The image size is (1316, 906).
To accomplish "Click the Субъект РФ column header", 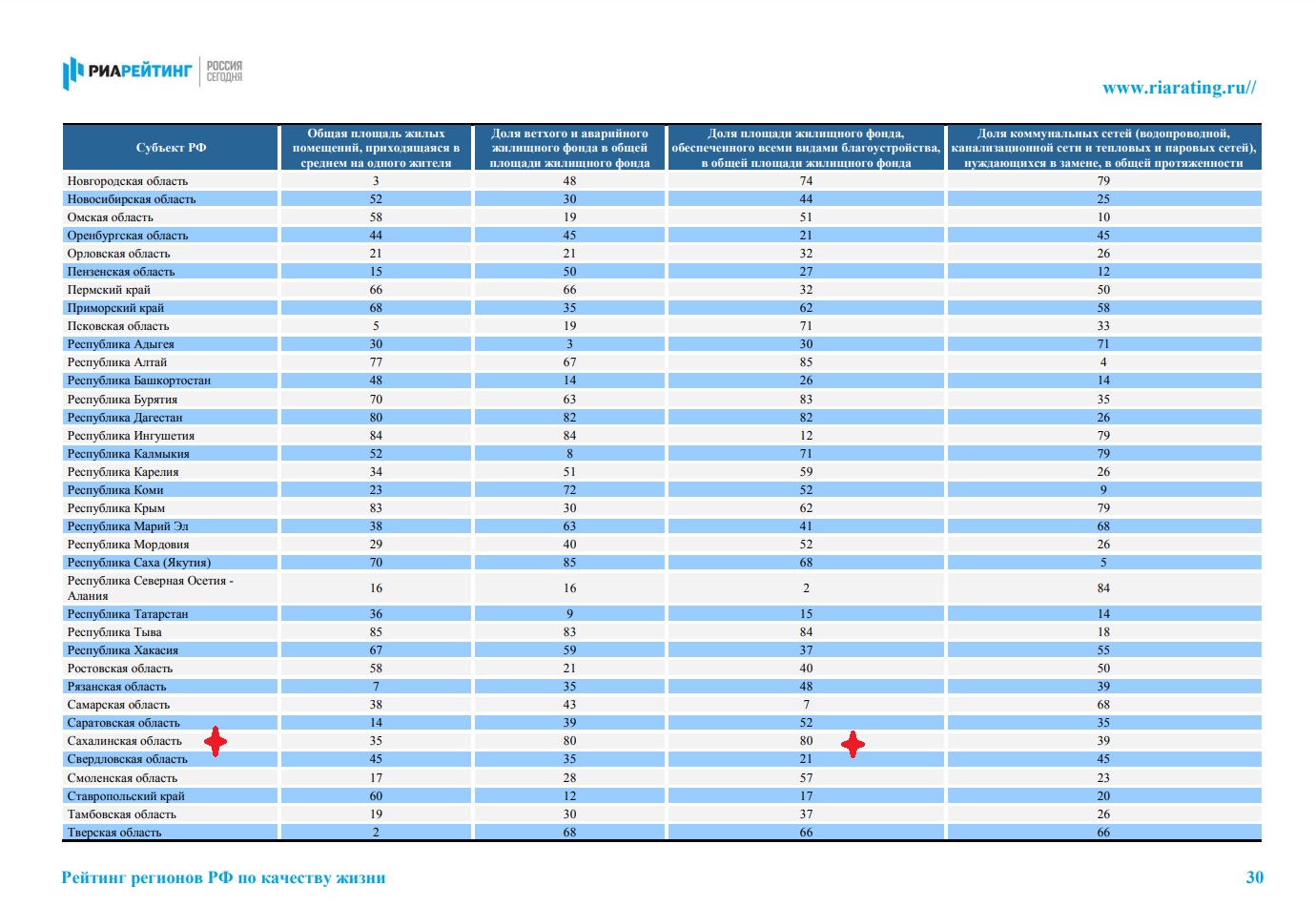I will 171,148.
